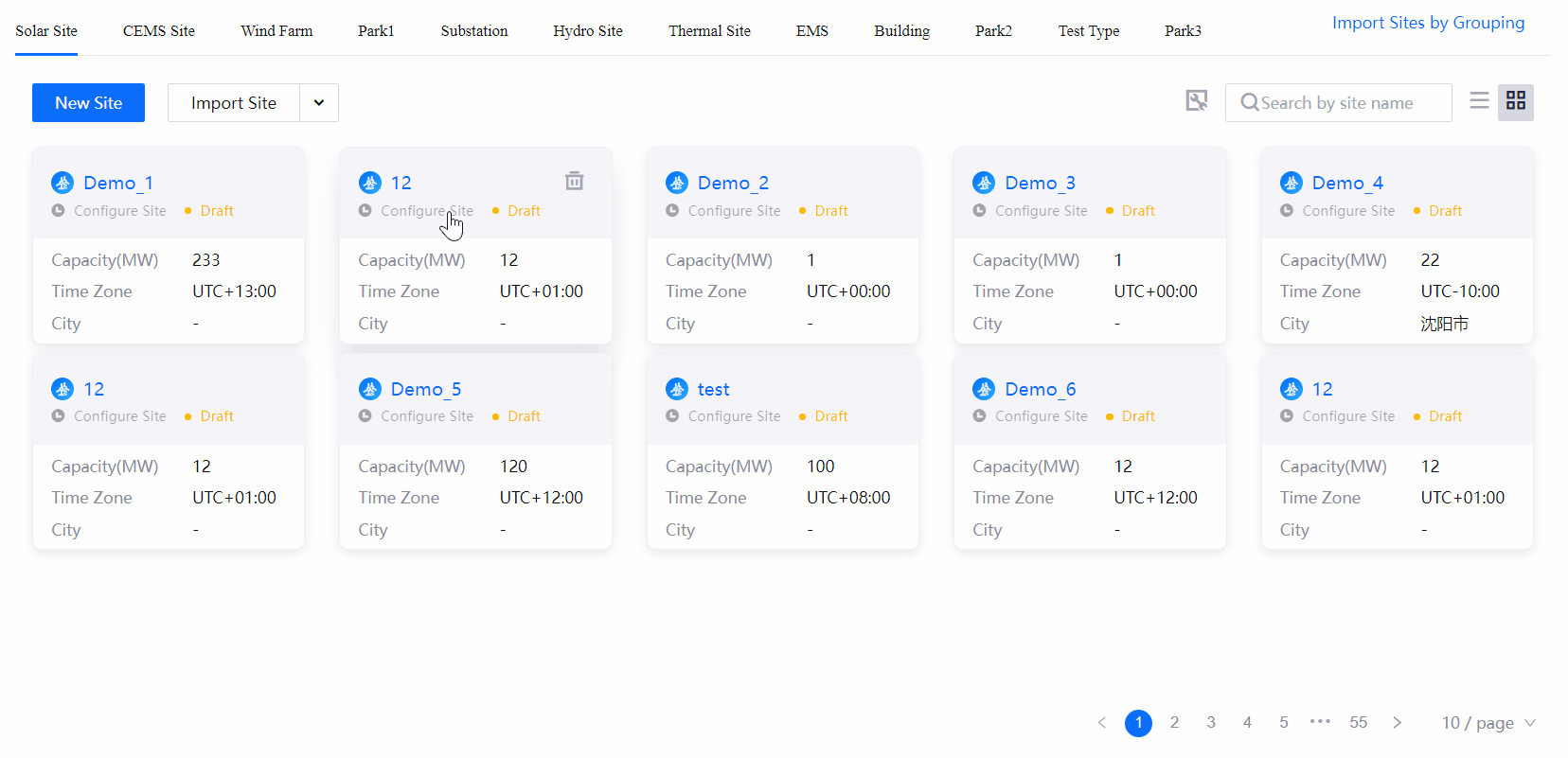This screenshot has height=758, width=1568.
Task: Expand the Import Site dropdown arrow
Action: click(319, 103)
